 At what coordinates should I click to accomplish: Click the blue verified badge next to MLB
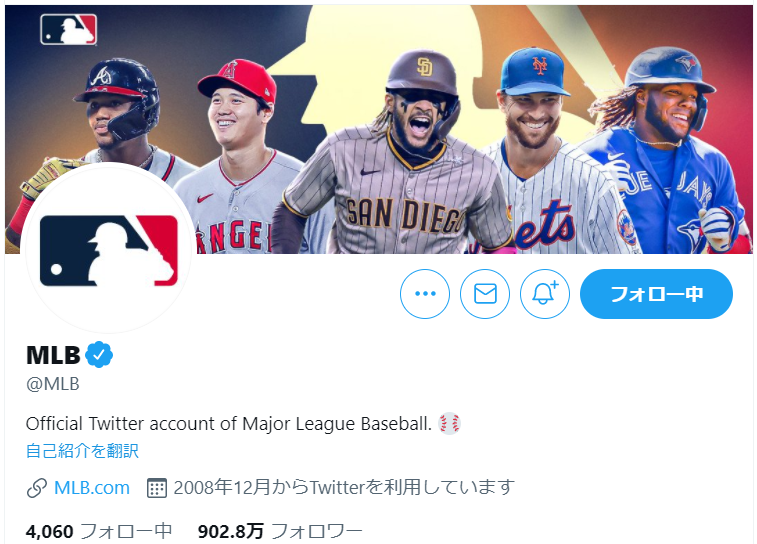pyautogui.click(x=99, y=355)
